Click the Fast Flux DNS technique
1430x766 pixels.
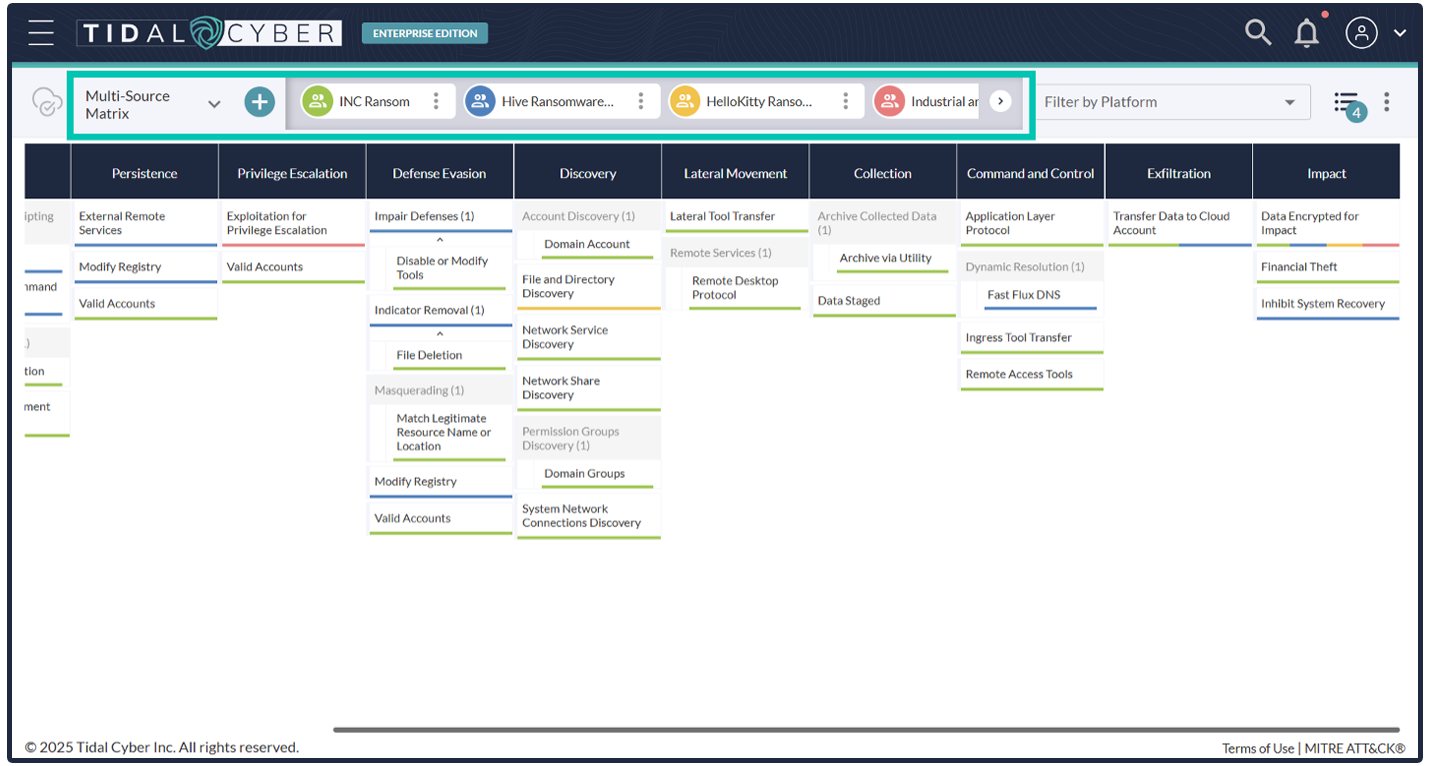pos(1023,295)
